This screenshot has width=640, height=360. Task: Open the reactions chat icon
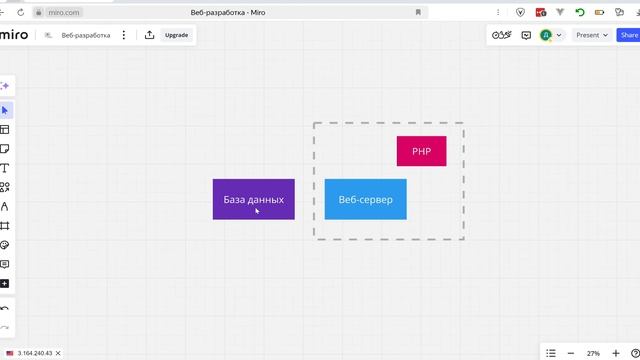click(x=526, y=36)
